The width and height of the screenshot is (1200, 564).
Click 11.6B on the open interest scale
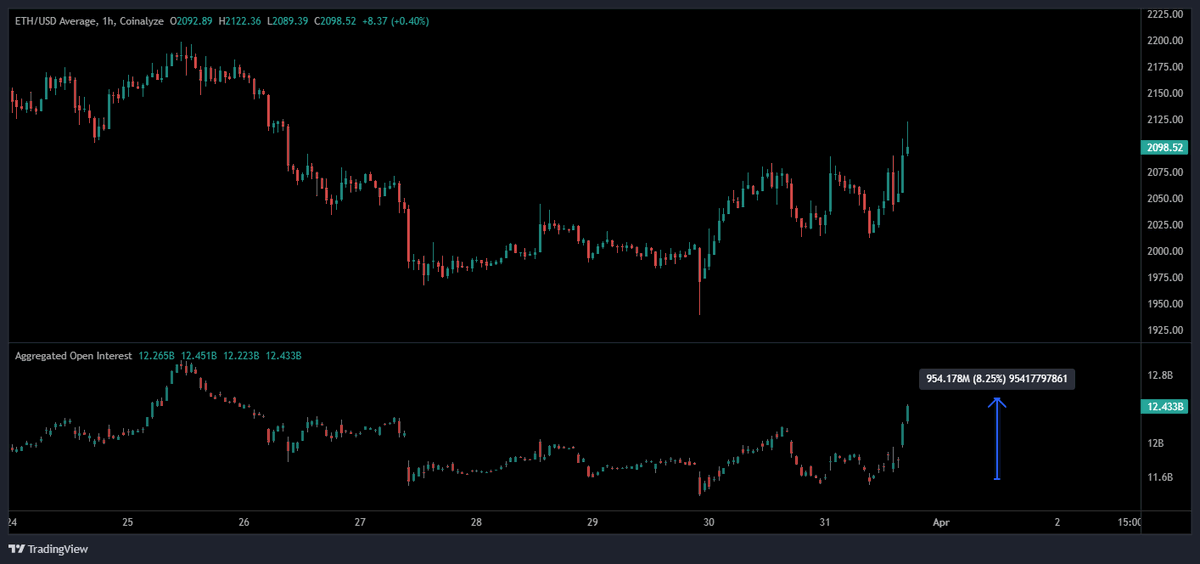(x=1160, y=478)
